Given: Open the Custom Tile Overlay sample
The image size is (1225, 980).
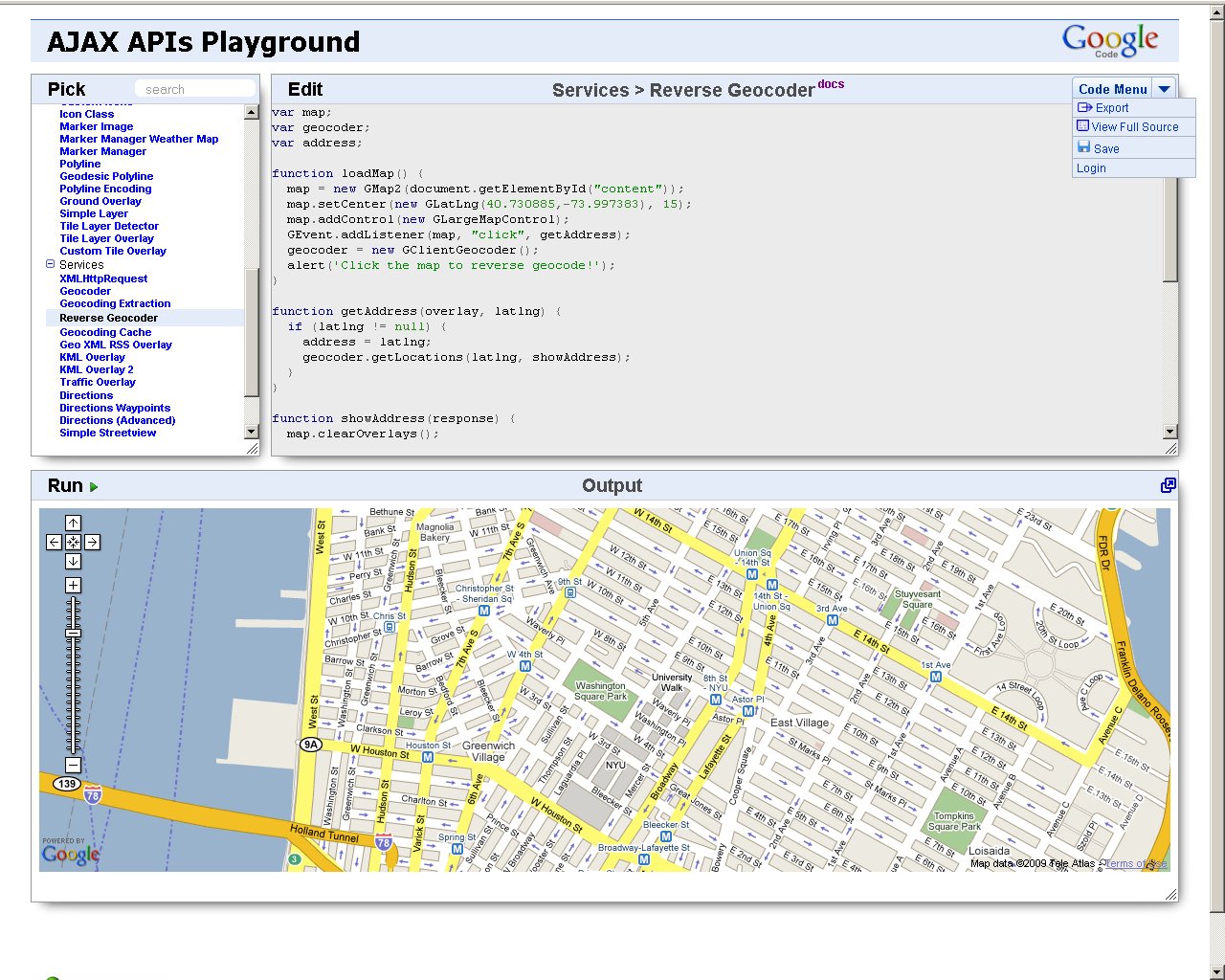Looking at the screenshot, I should [x=113, y=251].
